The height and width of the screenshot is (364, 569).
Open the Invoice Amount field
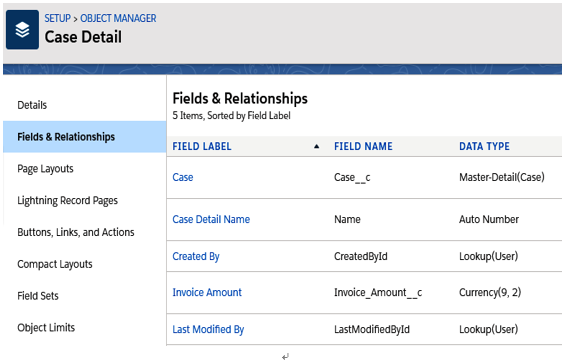click(207, 293)
